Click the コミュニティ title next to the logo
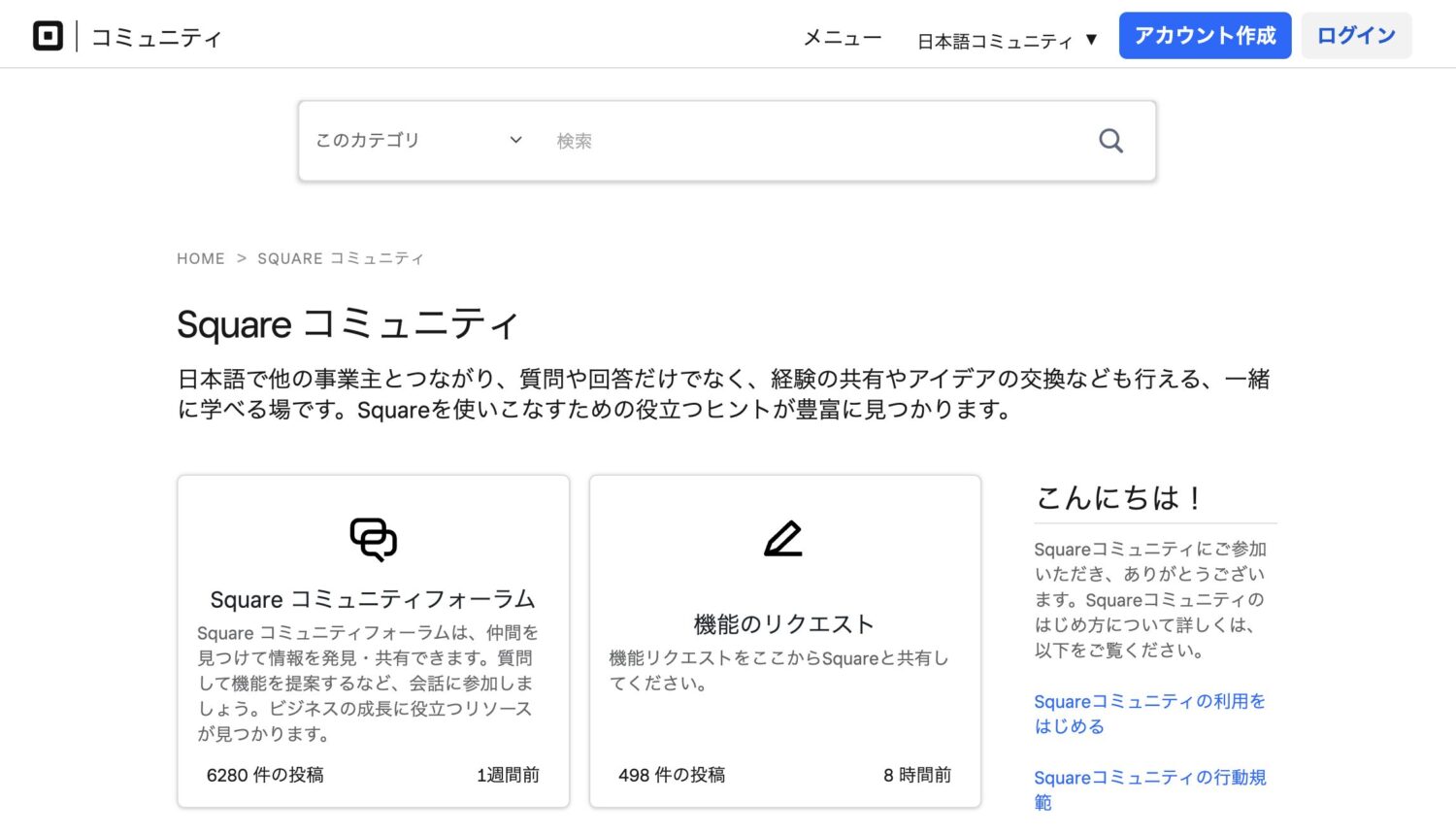This screenshot has height=836, width=1456. pos(157,37)
